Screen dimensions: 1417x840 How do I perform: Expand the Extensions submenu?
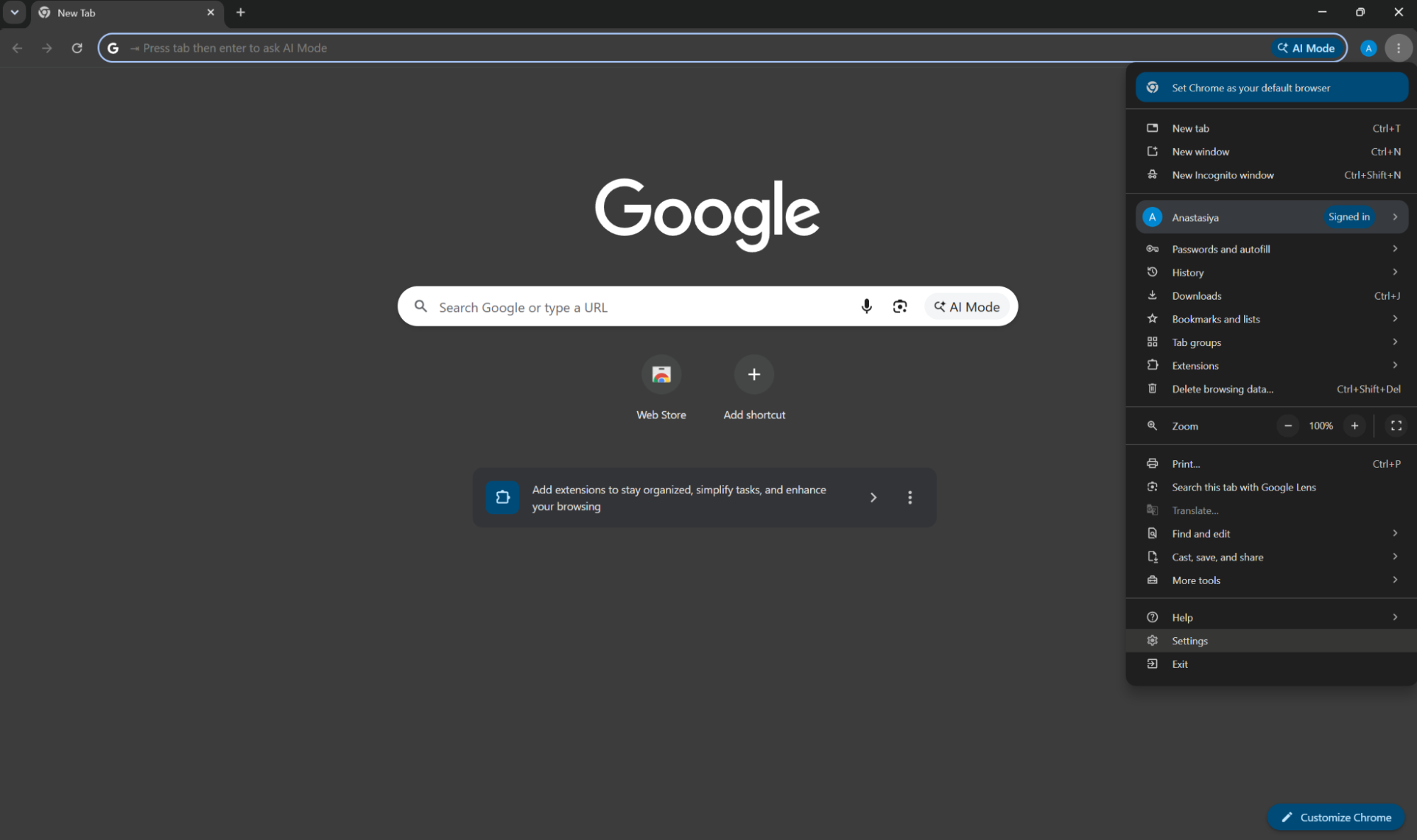[x=1272, y=366]
